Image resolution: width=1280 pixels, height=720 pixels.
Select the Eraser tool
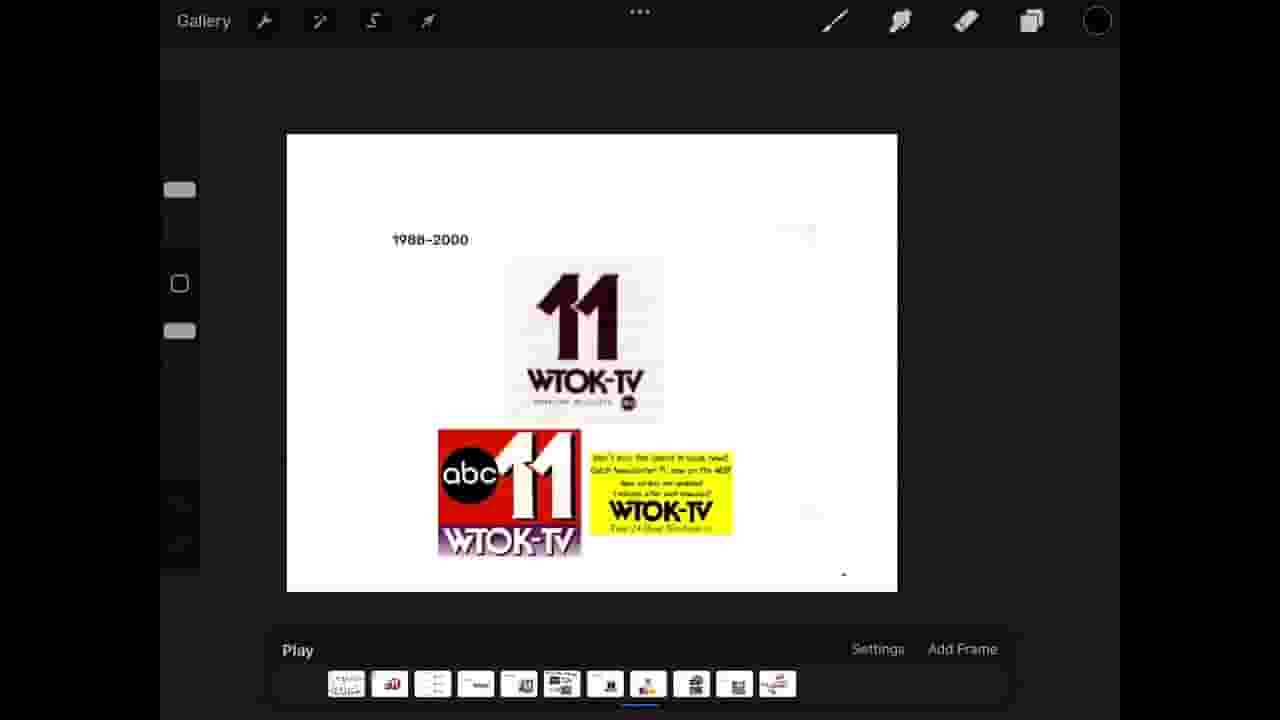click(966, 21)
